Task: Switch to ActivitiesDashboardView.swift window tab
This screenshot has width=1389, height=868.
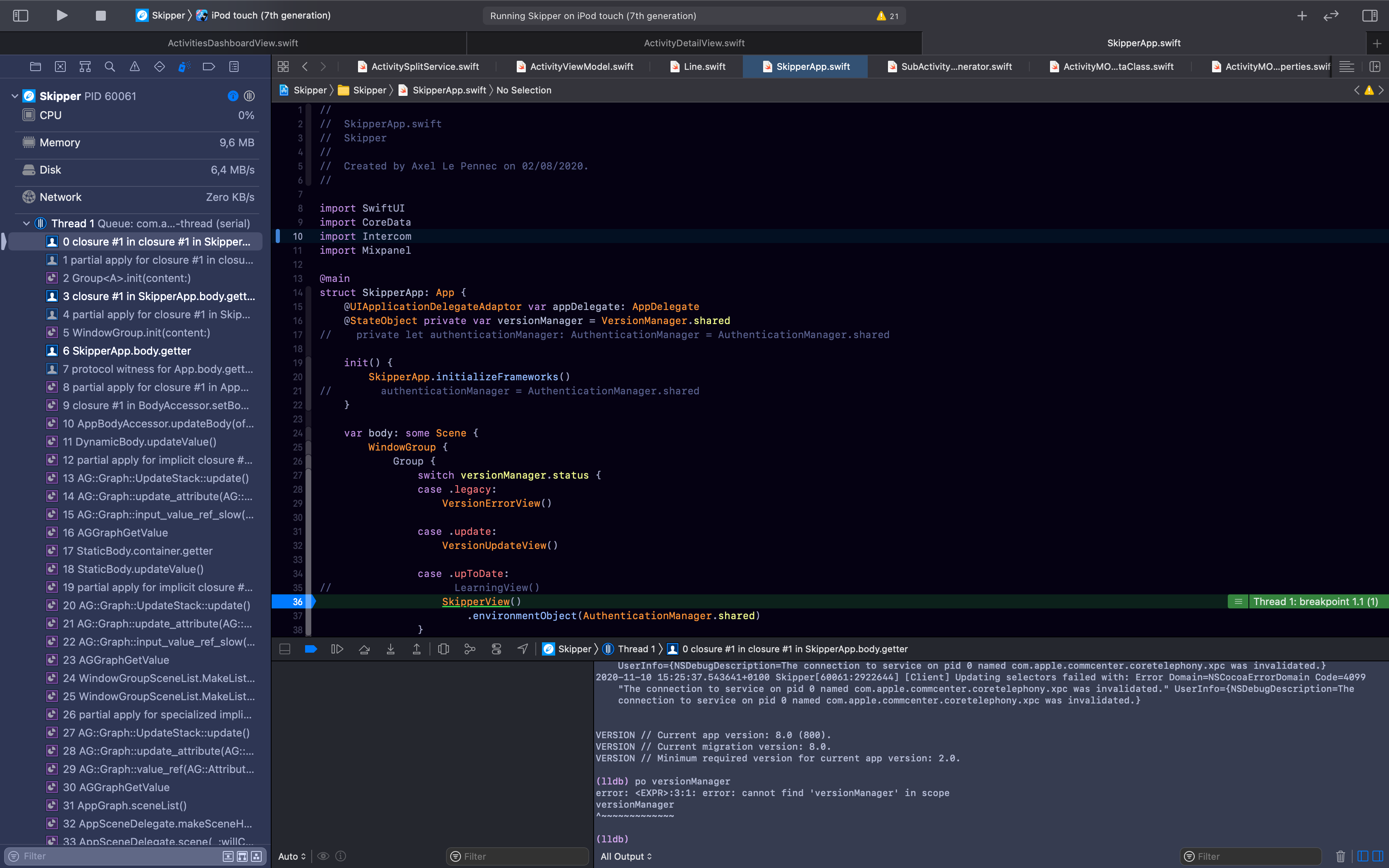Action: point(233,43)
